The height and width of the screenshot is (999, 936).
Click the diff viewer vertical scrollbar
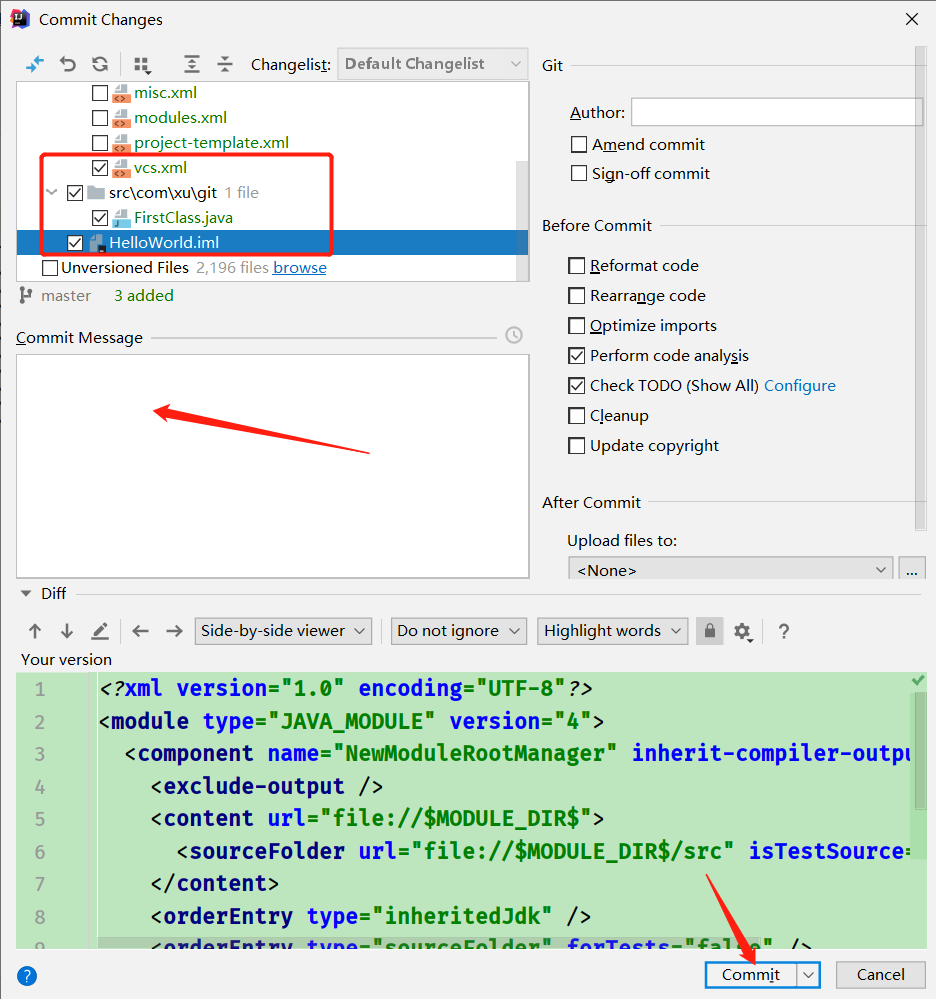pos(921,752)
